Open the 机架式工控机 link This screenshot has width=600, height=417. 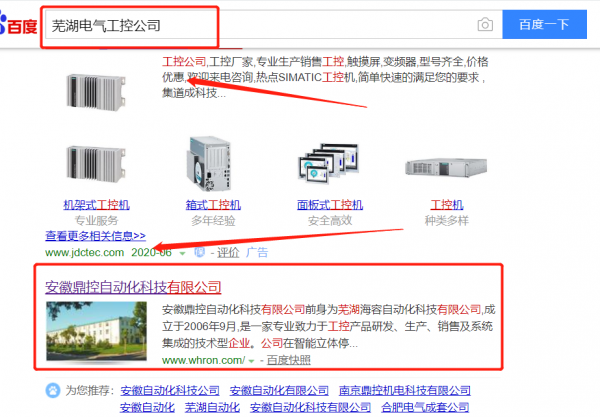(96, 205)
